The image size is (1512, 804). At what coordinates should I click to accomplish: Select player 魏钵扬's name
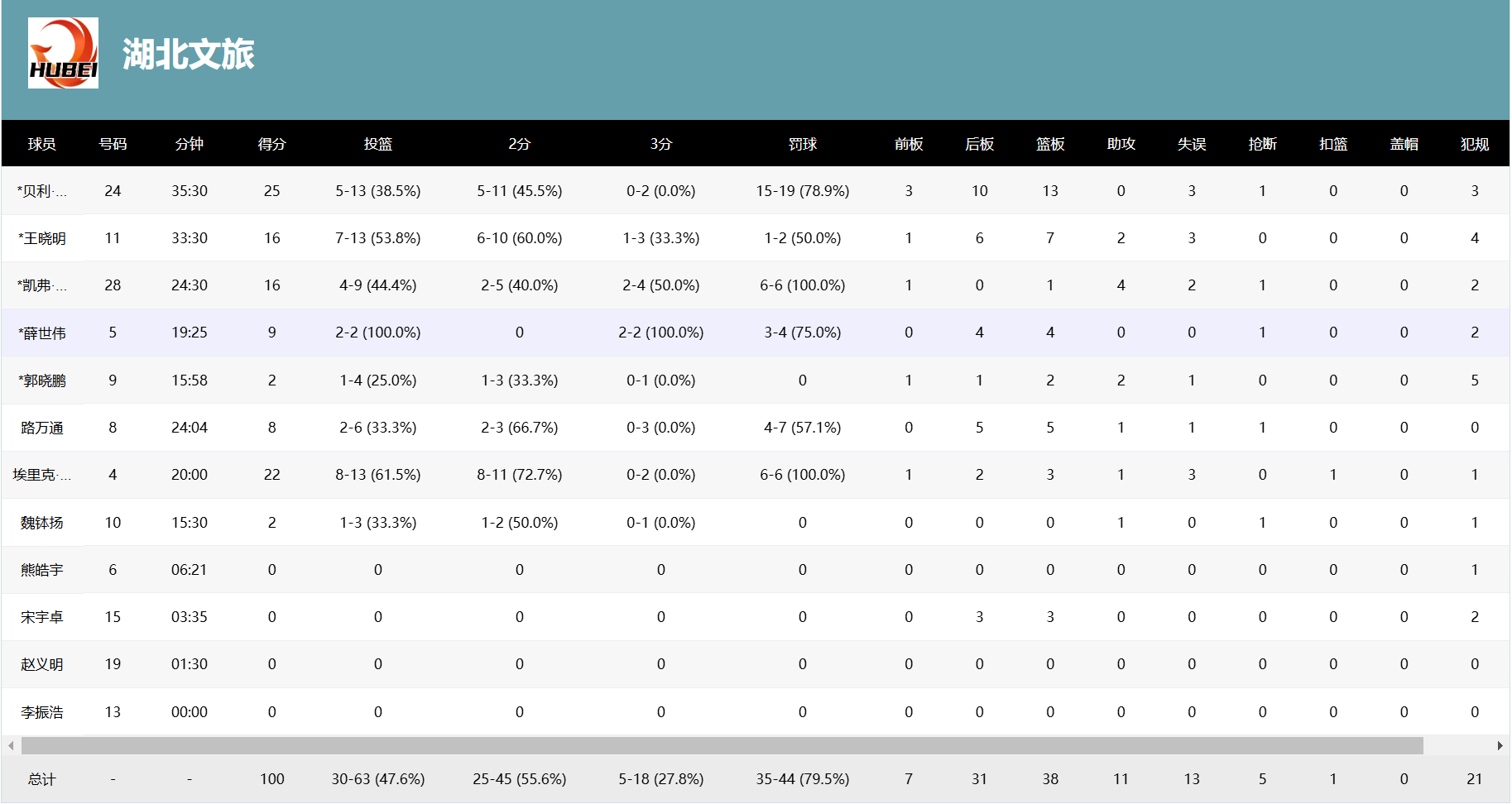[x=42, y=523]
